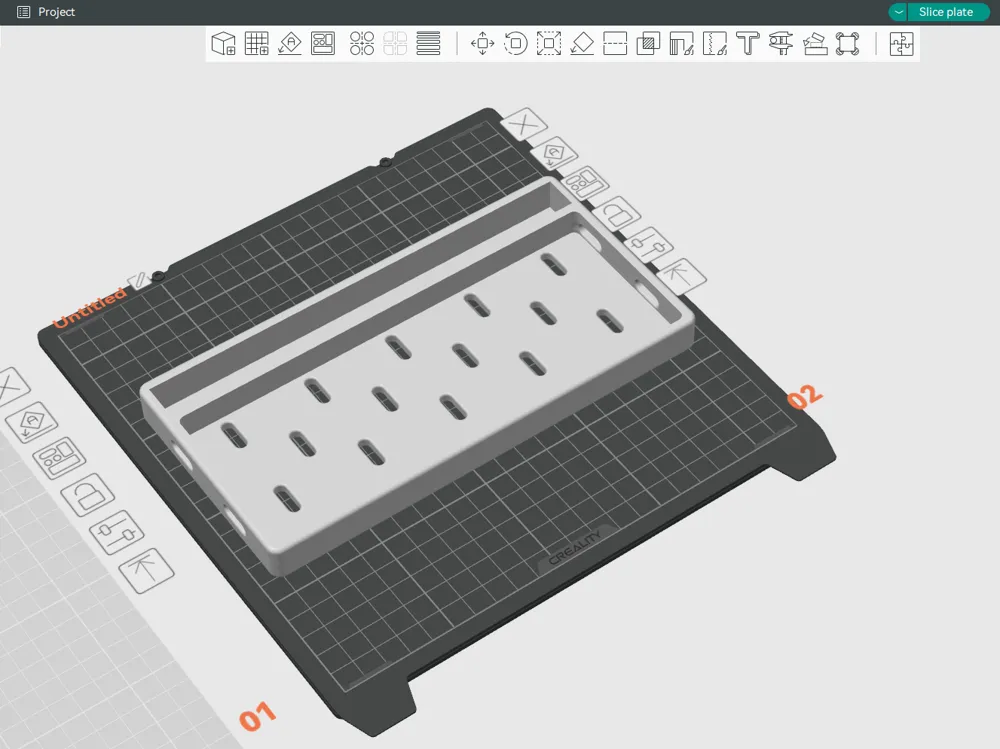This screenshot has width=1000, height=749.
Task: Expand the dropdown arrow beside Slice plate
Action: click(898, 12)
